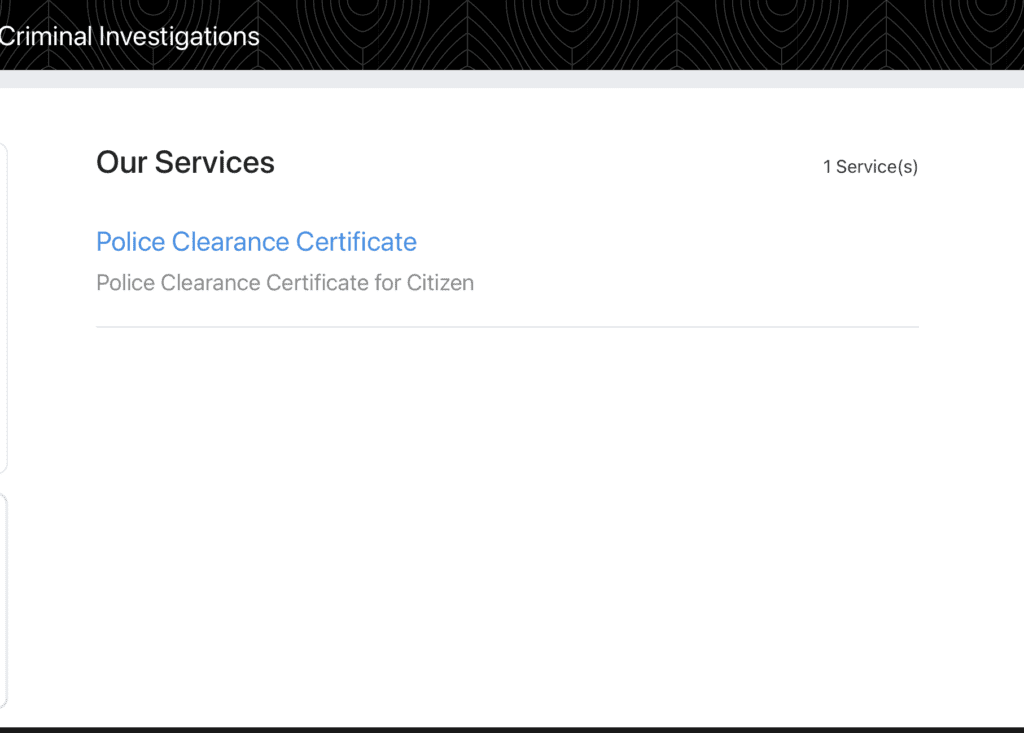1024x733 pixels.
Task: Click the 'Police Clearance Certificate for Citizen' description
Action: [x=285, y=283]
